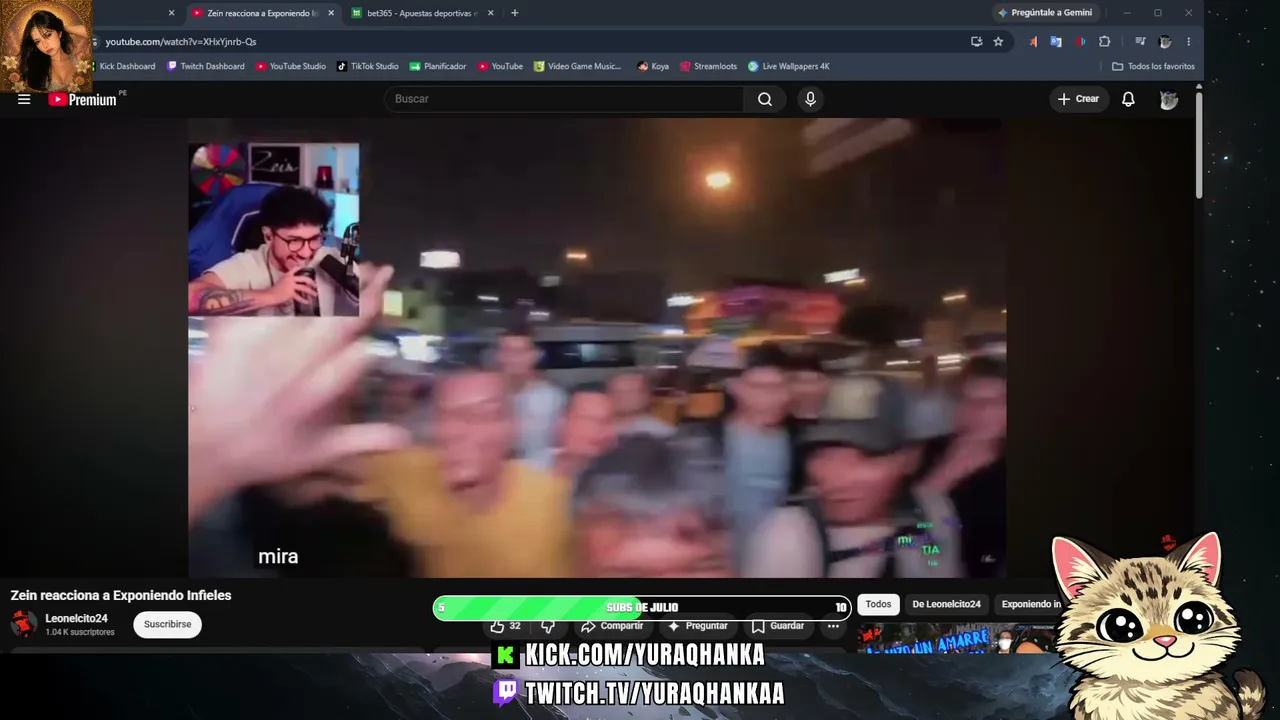Open the YouTube bookmark

click(500, 66)
